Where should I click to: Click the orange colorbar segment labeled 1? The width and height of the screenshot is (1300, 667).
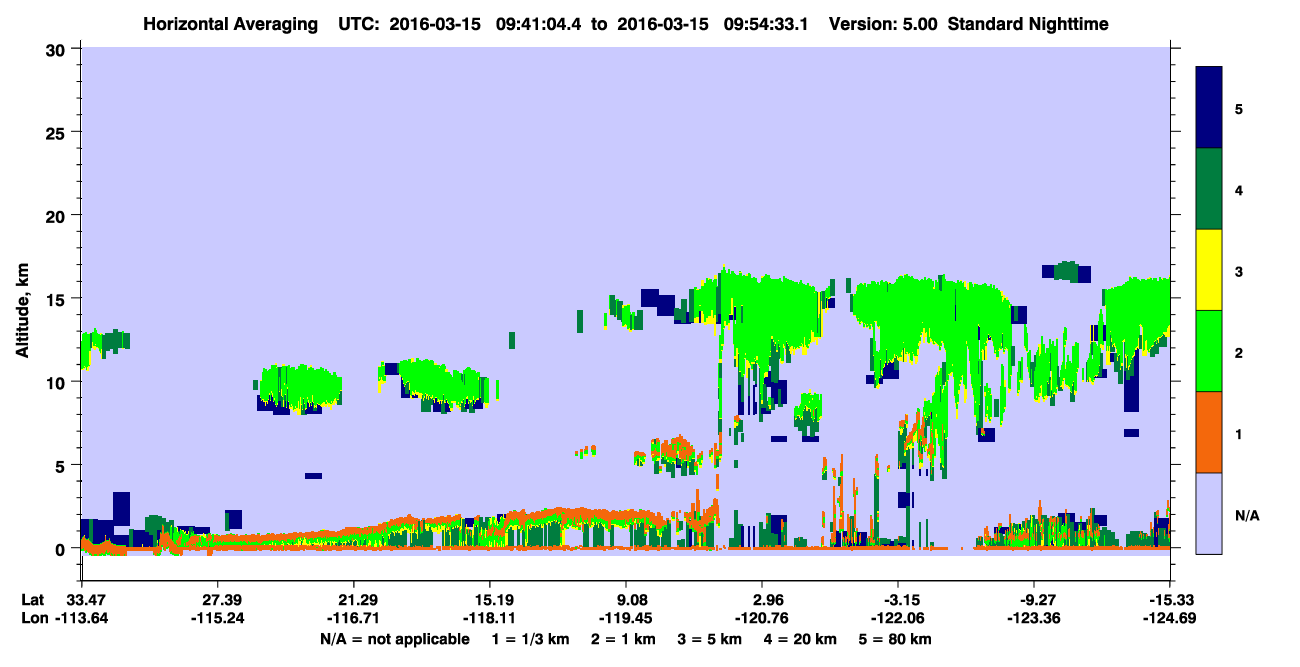click(x=1210, y=432)
